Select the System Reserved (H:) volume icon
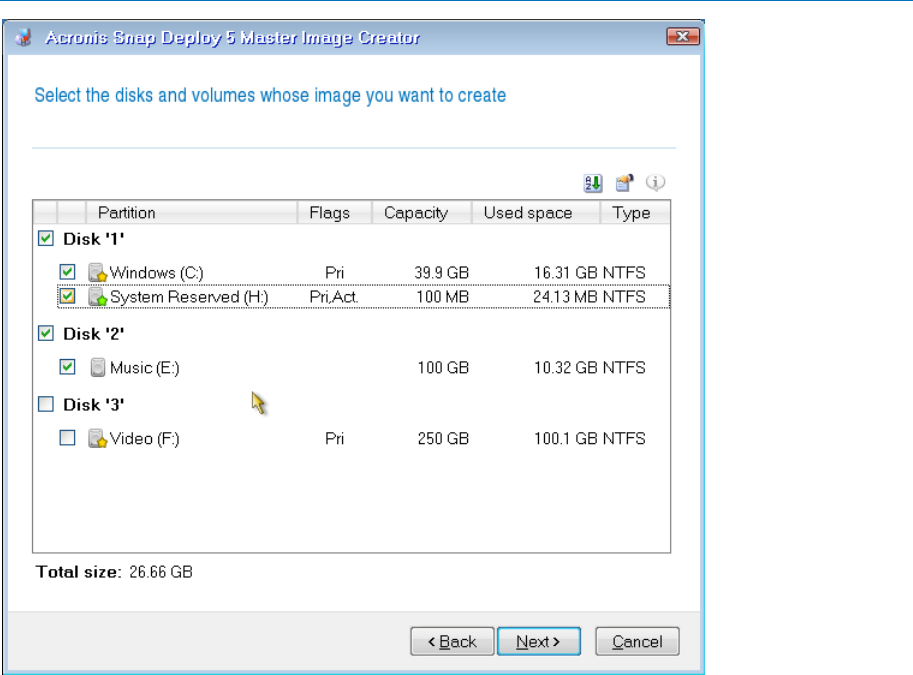913x675 pixels. click(97, 297)
